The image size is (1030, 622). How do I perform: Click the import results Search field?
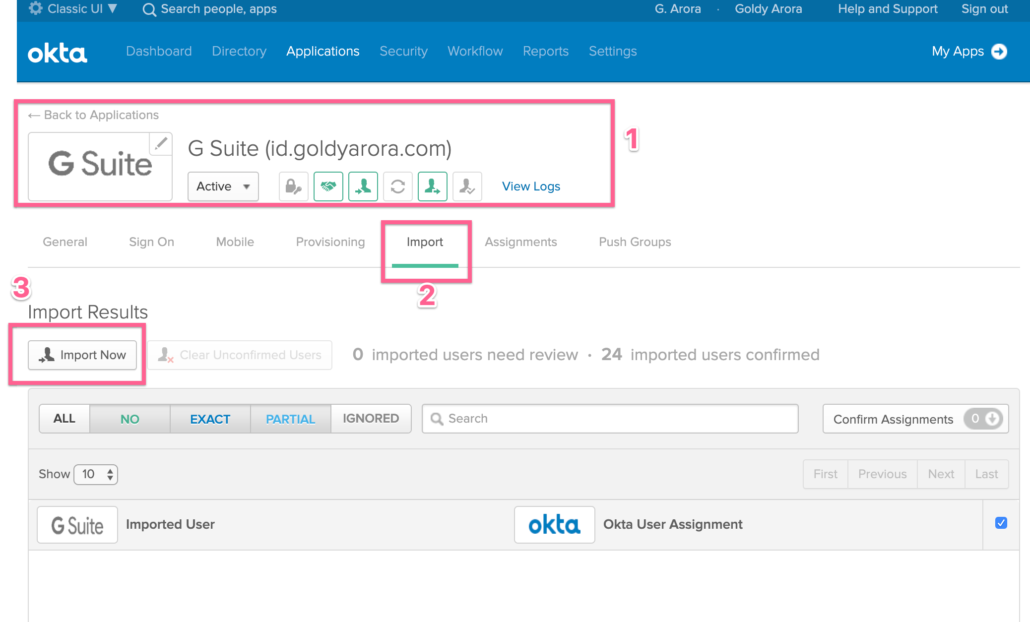[610, 418]
